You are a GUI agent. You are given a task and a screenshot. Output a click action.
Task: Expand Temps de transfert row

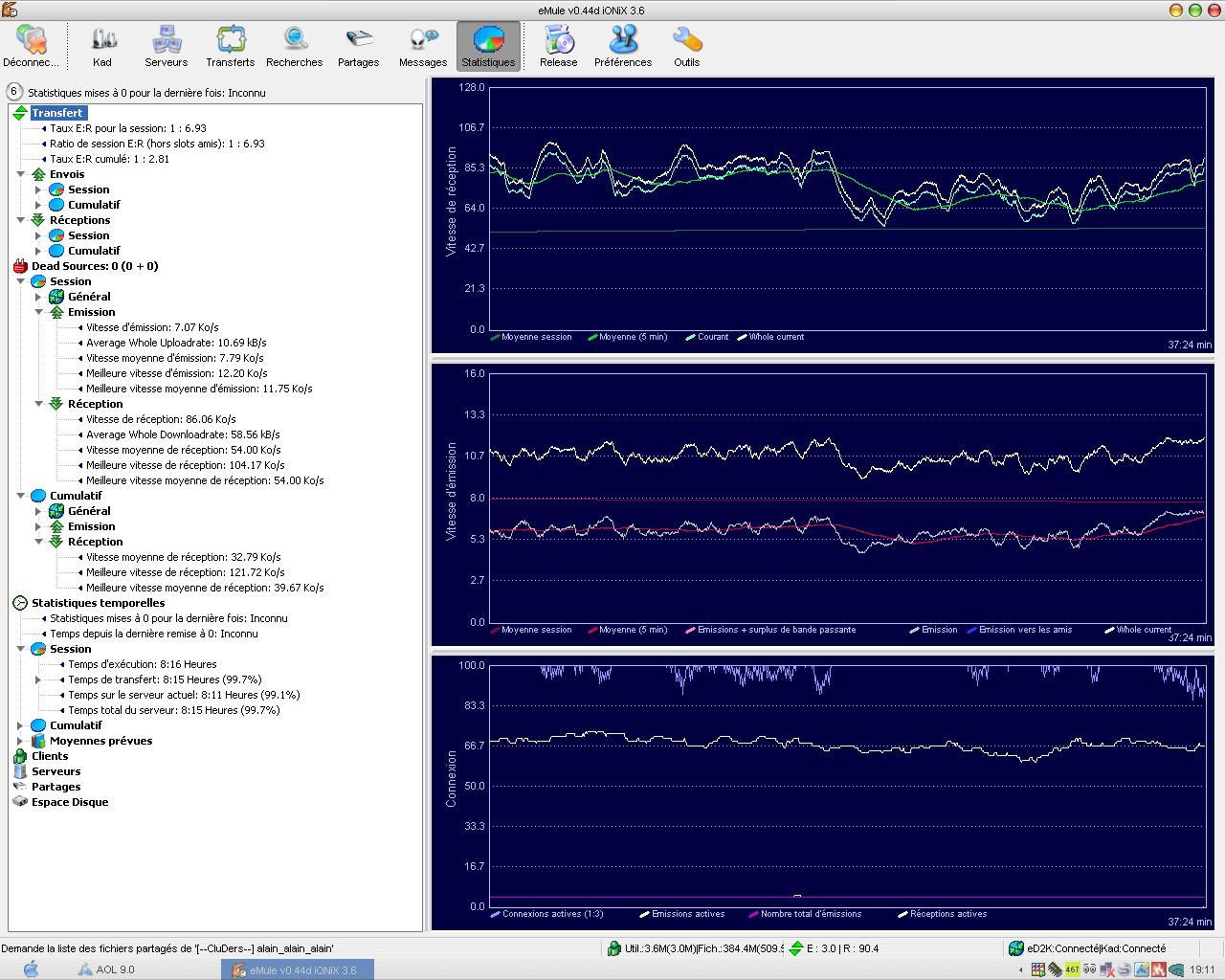tap(38, 679)
